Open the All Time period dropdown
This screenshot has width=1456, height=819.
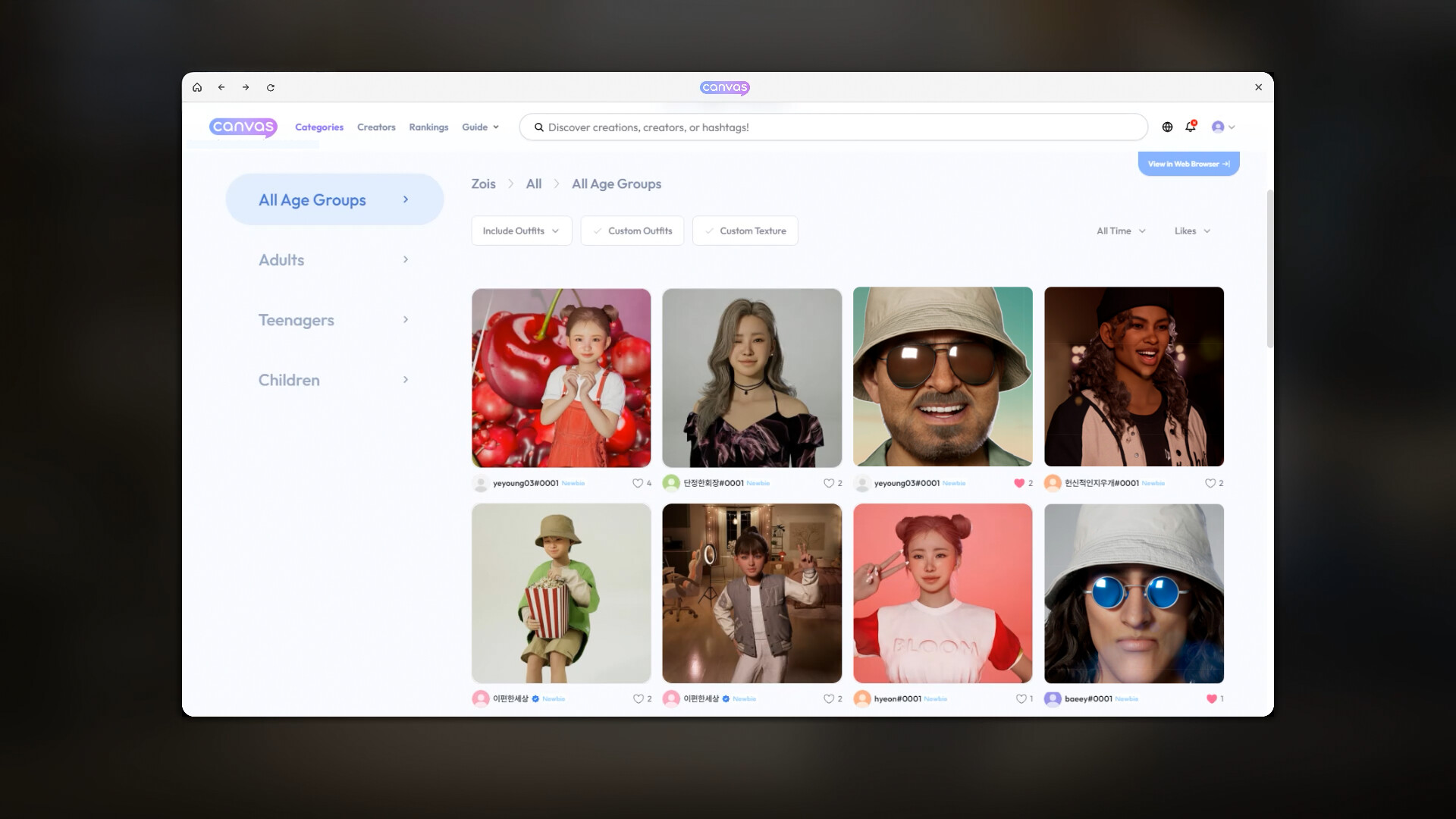[x=1120, y=231]
